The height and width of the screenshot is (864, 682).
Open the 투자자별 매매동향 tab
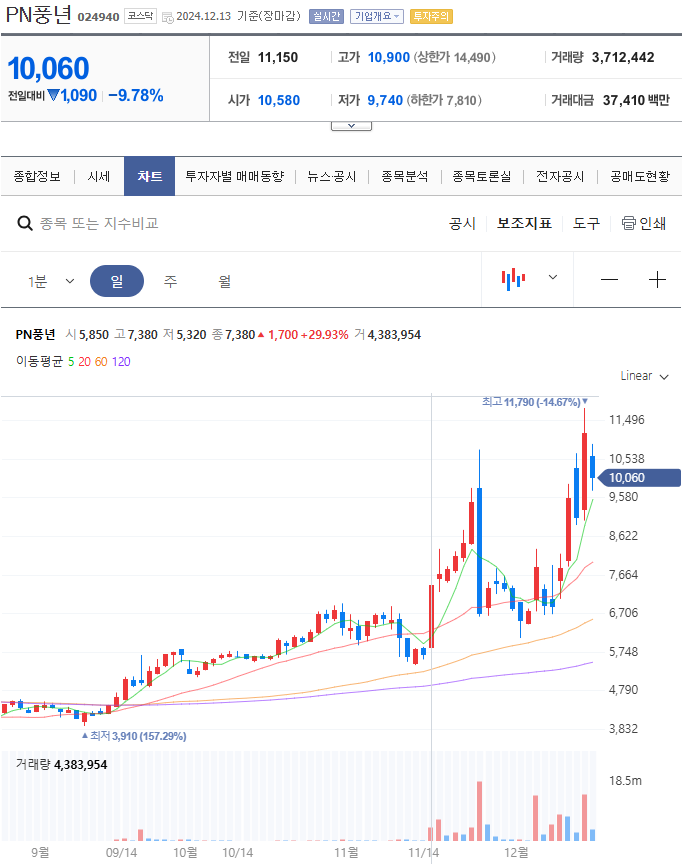pos(235,176)
